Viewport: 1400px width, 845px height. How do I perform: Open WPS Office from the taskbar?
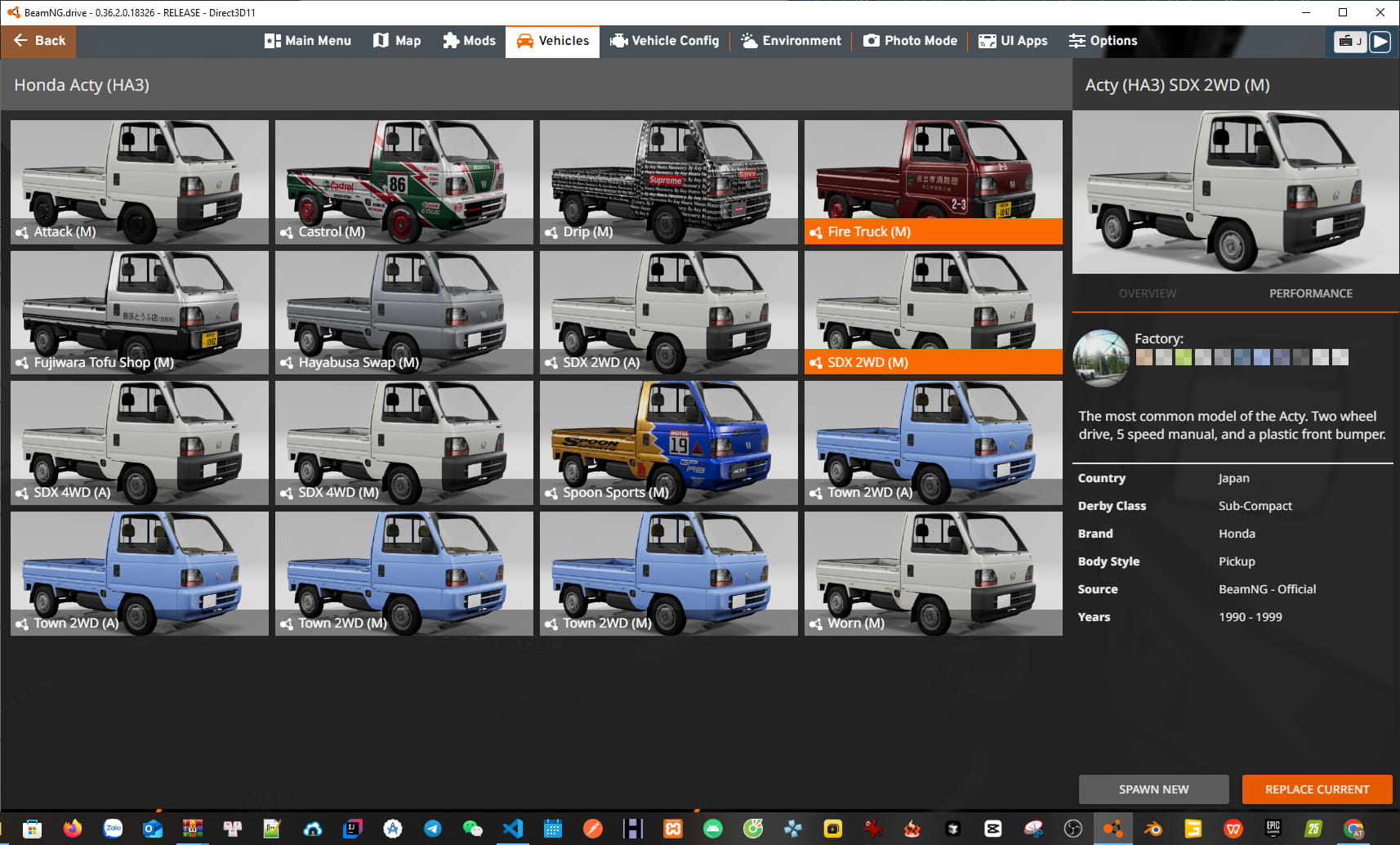tap(1233, 829)
